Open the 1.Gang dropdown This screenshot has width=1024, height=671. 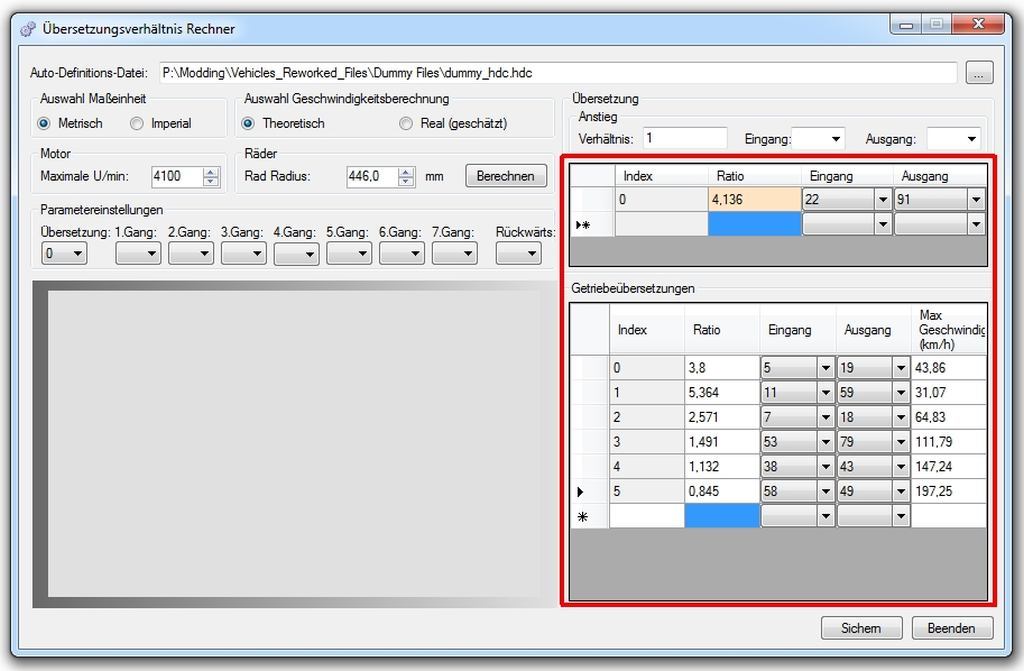(x=138, y=254)
